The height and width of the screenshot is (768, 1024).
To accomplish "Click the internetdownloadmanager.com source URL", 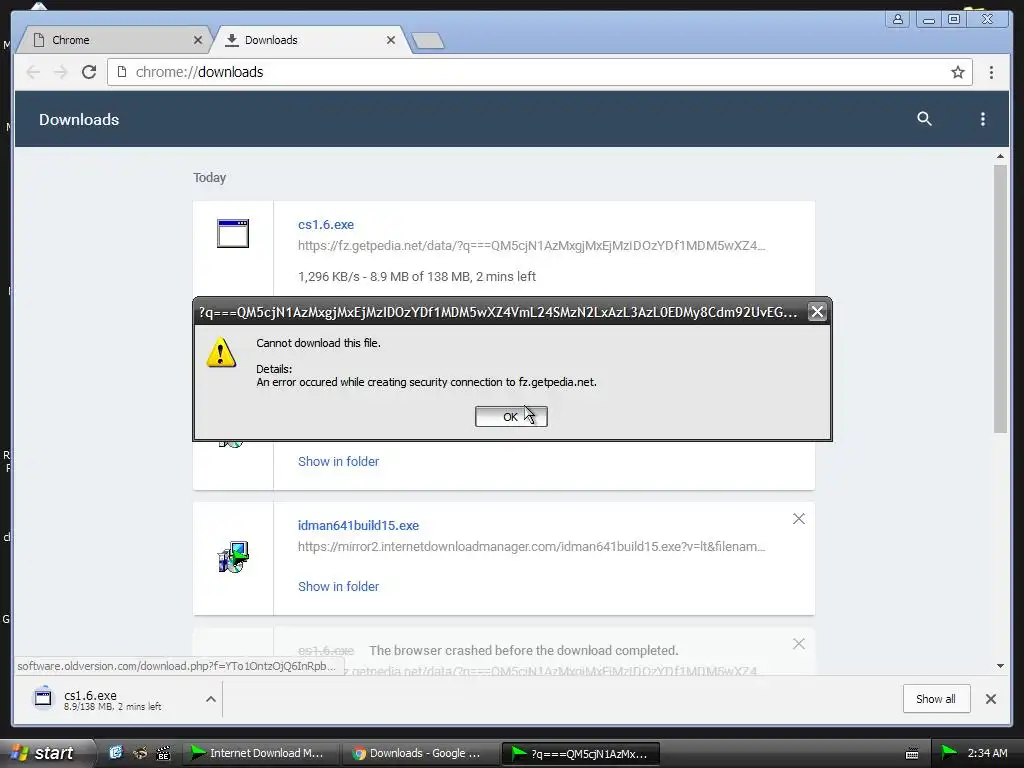I will [x=532, y=546].
